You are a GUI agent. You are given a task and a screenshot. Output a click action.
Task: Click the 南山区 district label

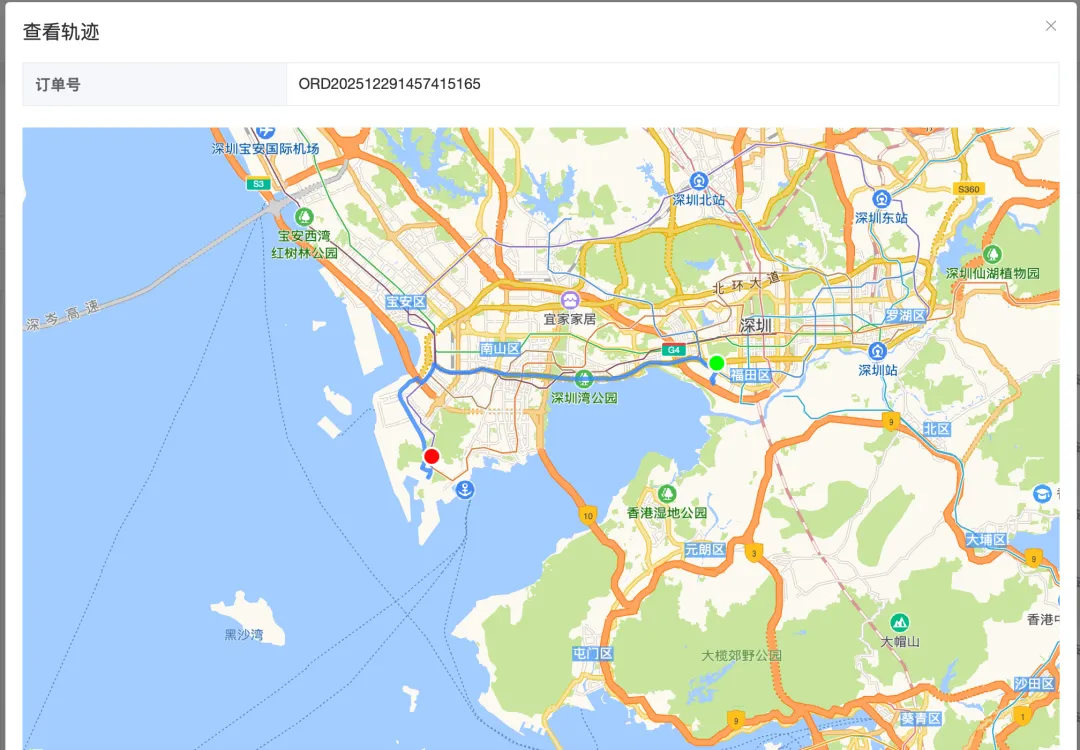coord(500,348)
